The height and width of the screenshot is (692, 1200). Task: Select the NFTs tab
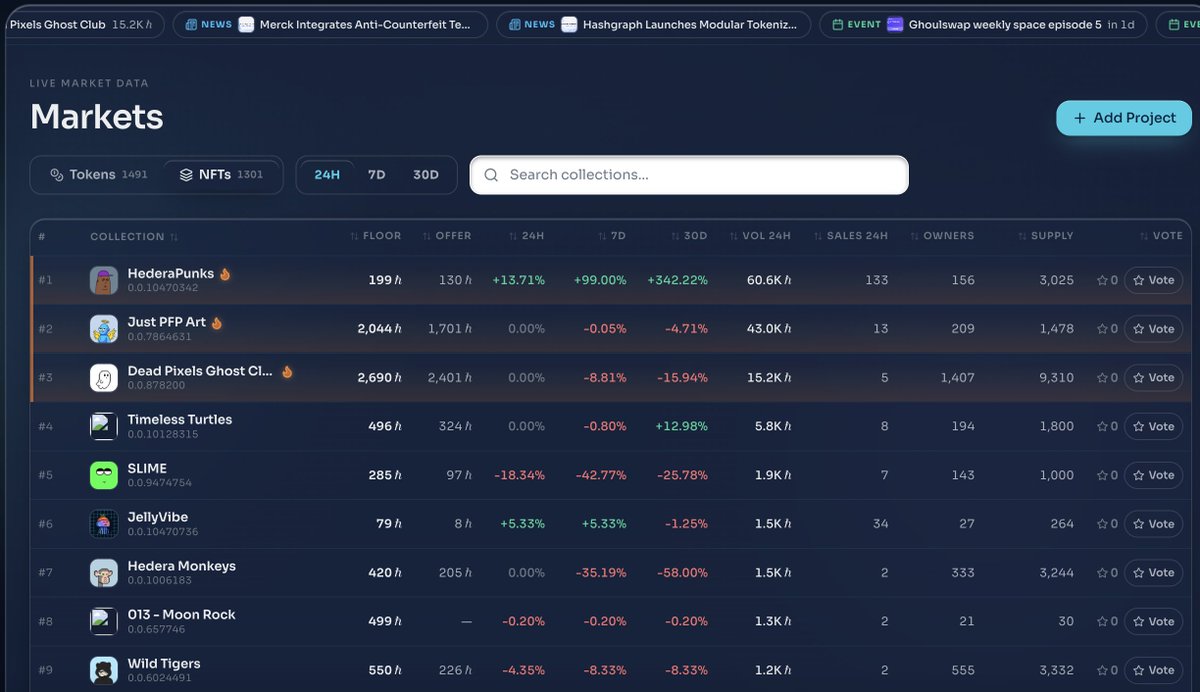pos(221,175)
